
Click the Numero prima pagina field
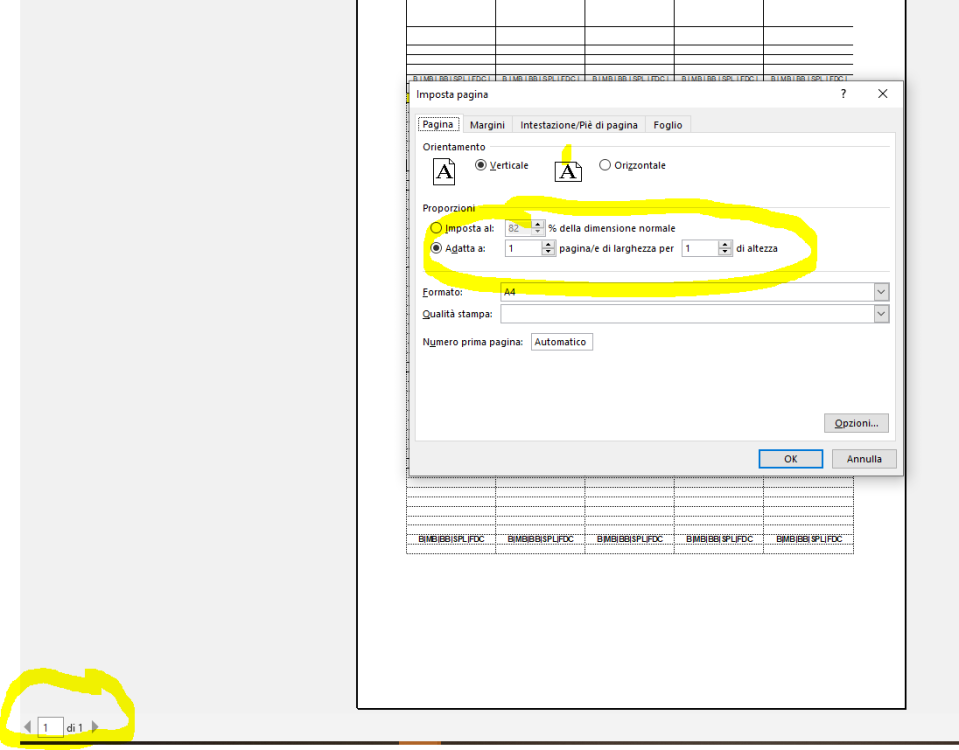561,342
